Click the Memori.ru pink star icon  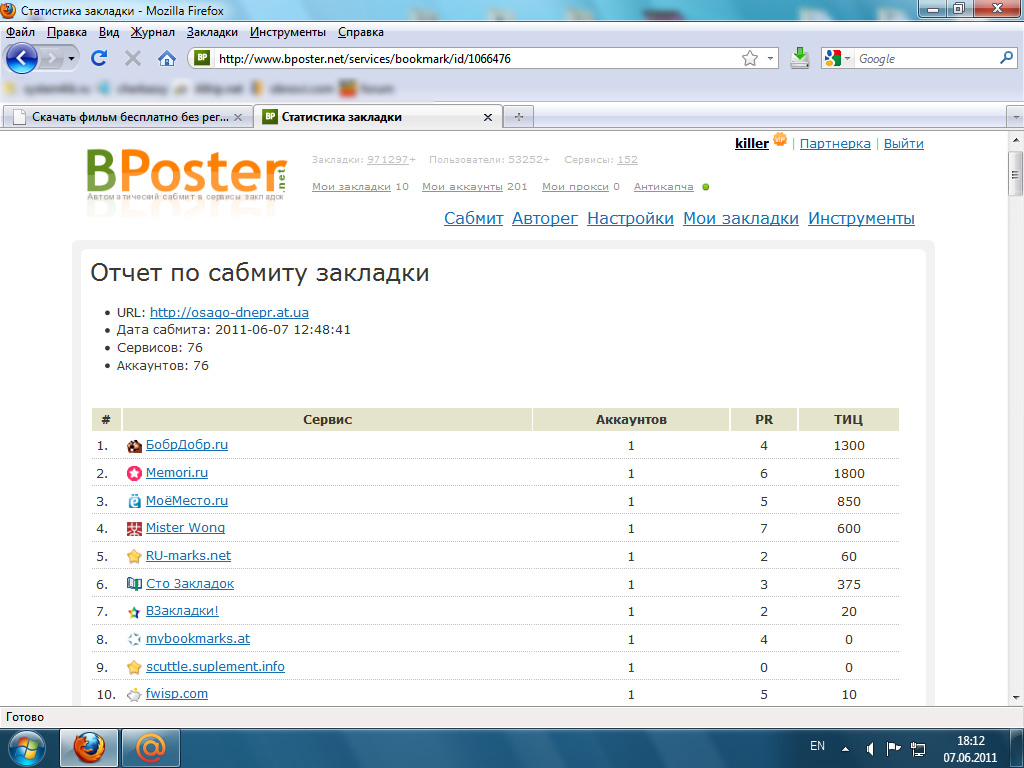134,473
